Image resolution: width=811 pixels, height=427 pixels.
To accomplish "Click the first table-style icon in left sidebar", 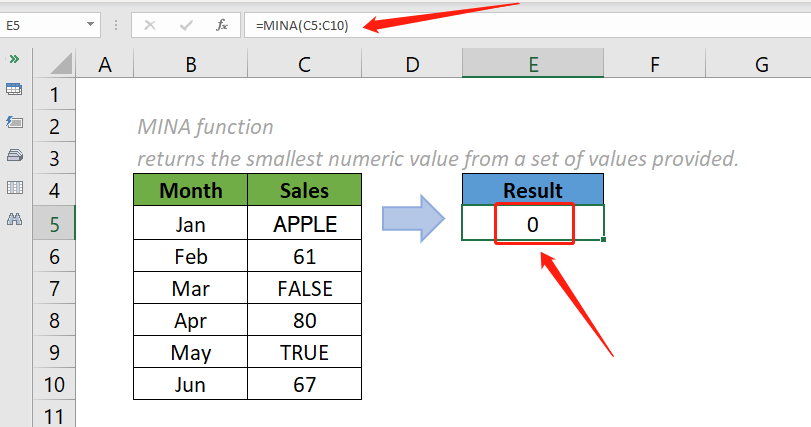I will point(15,90).
